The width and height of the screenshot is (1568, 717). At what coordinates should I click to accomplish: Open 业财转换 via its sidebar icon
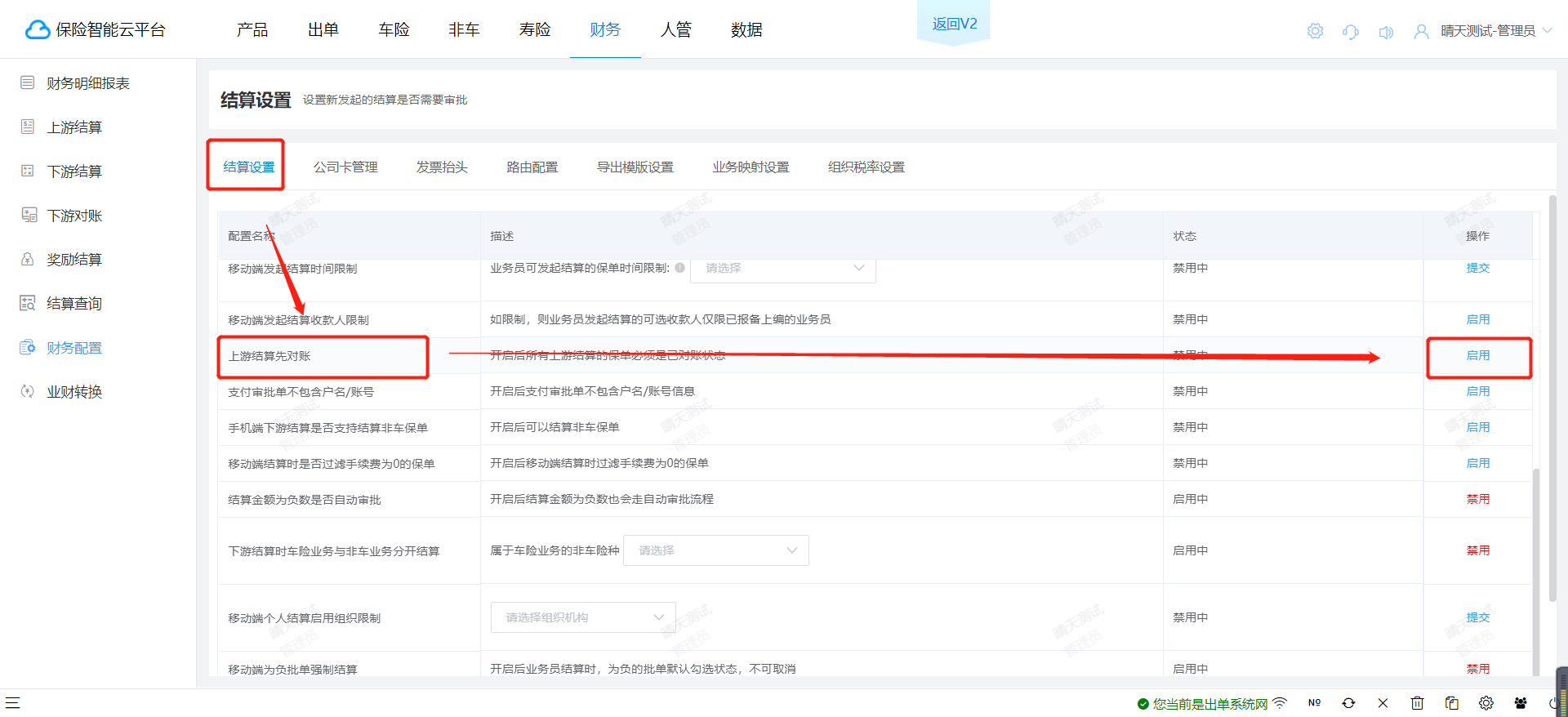tap(28, 391)
